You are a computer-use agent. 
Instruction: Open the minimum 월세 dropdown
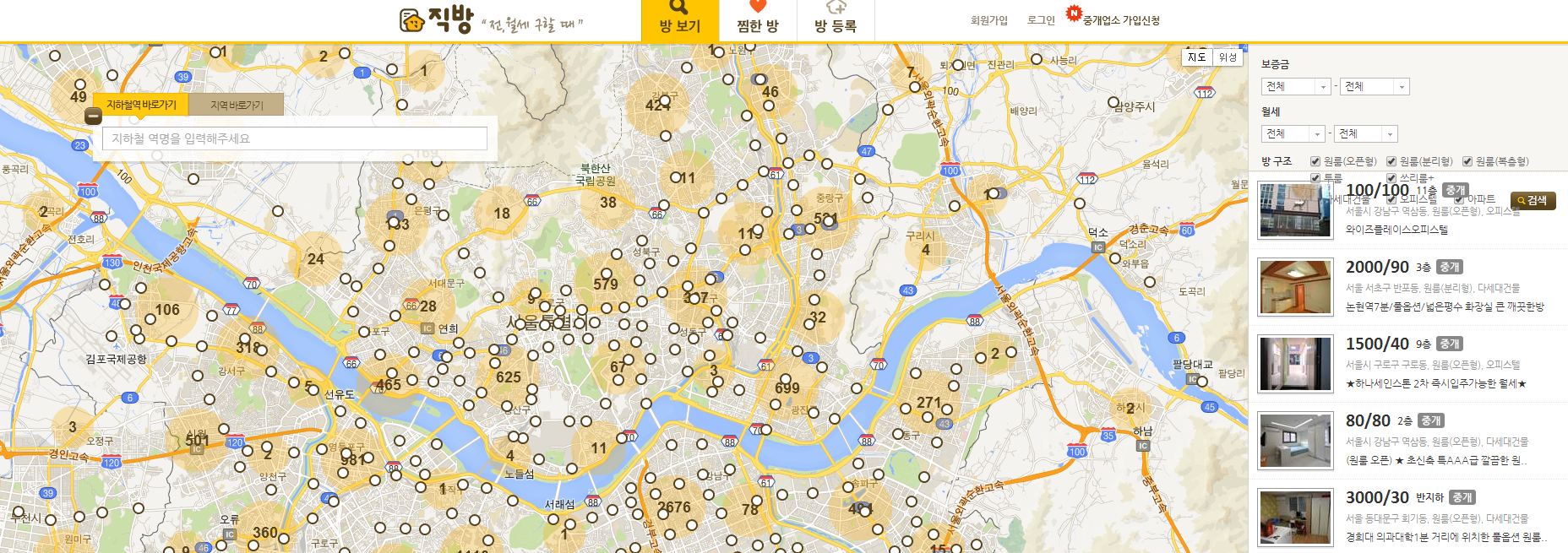(x=1293, y=134)
